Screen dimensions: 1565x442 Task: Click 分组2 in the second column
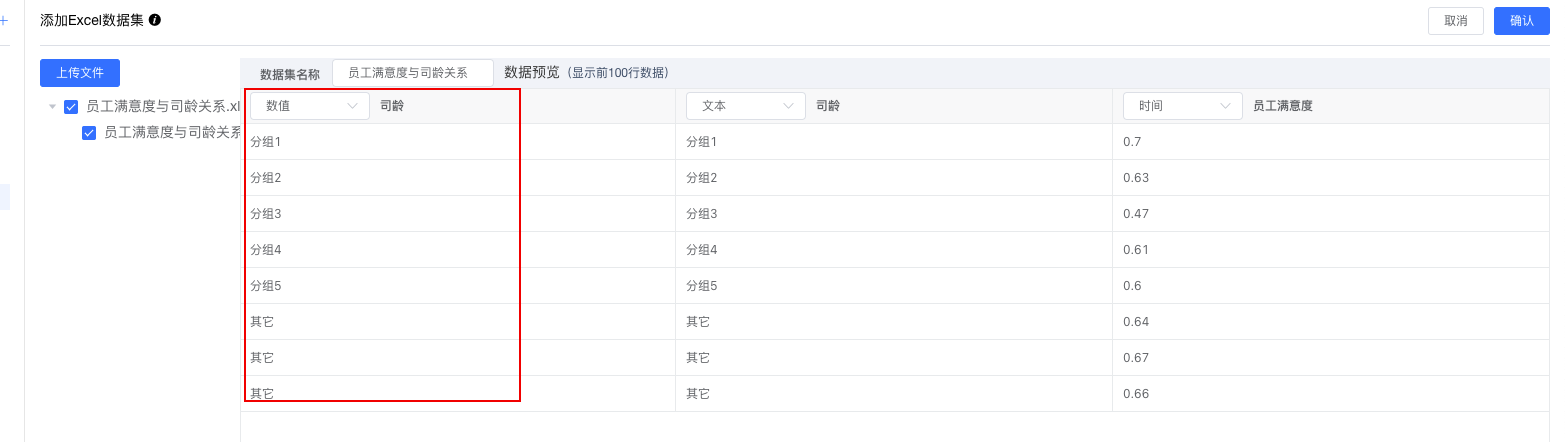(702, 178)
